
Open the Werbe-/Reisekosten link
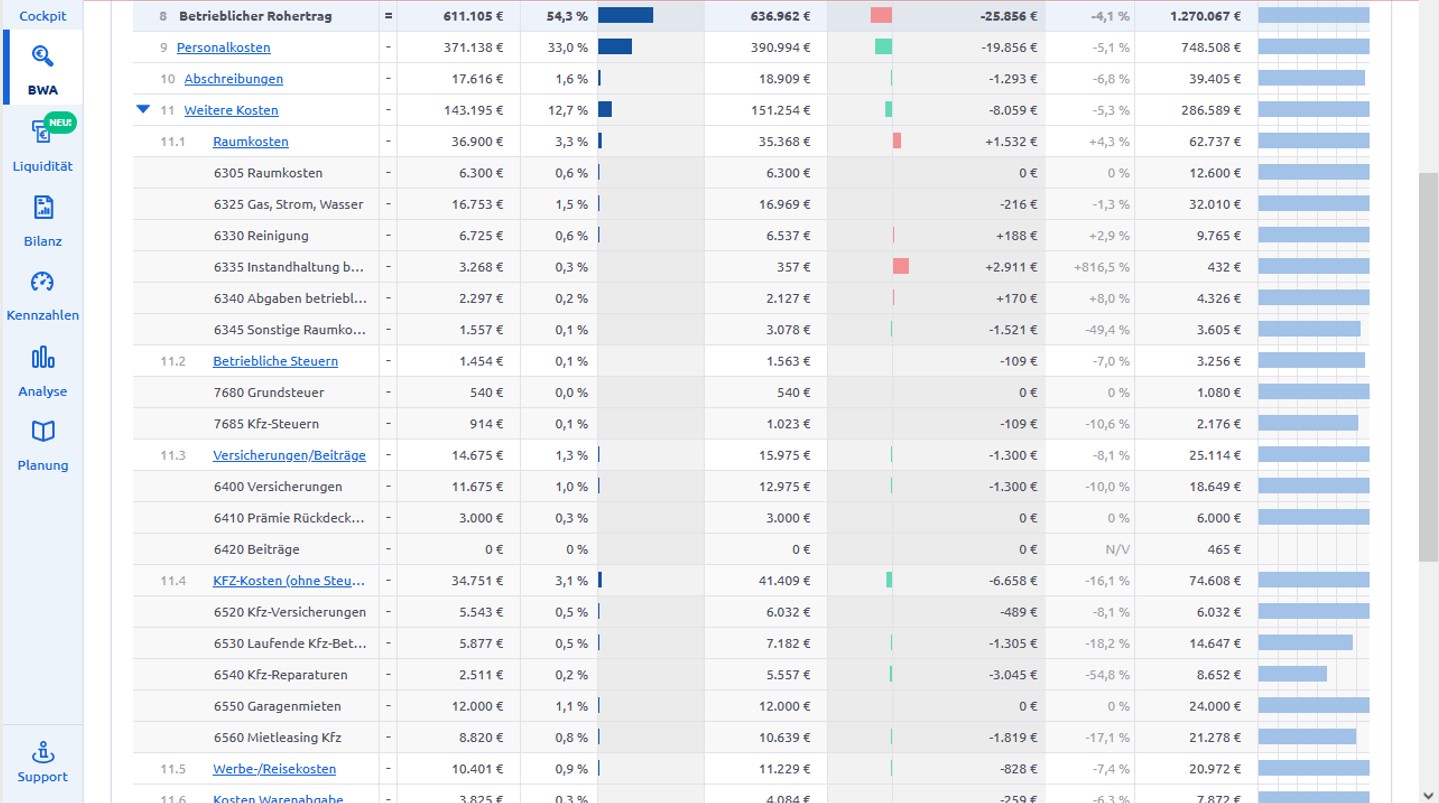274,769
